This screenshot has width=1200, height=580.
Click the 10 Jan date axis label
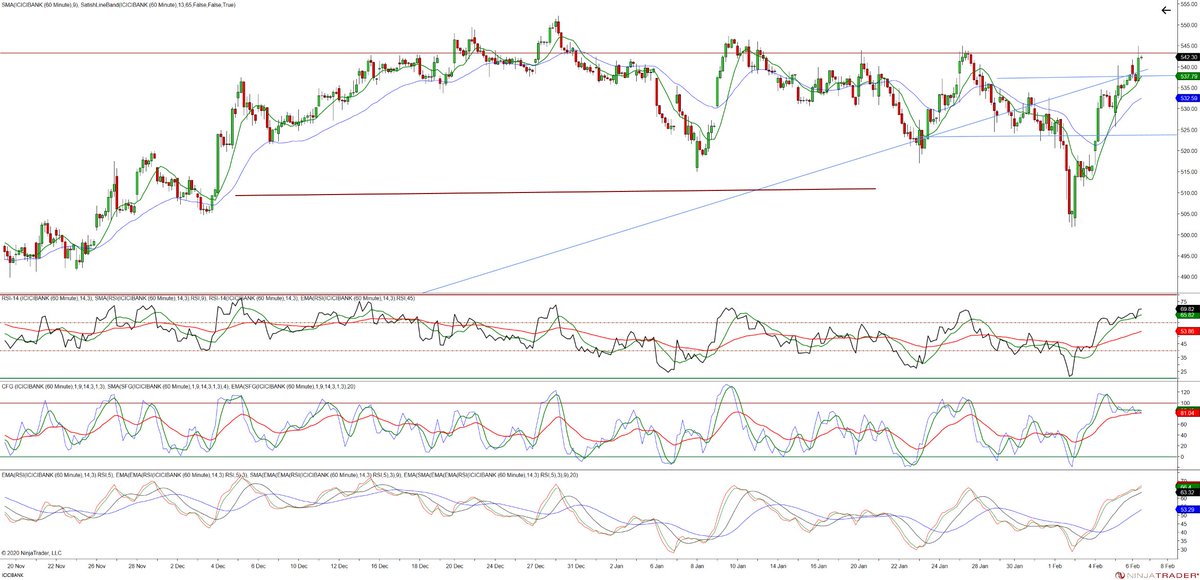738,565
